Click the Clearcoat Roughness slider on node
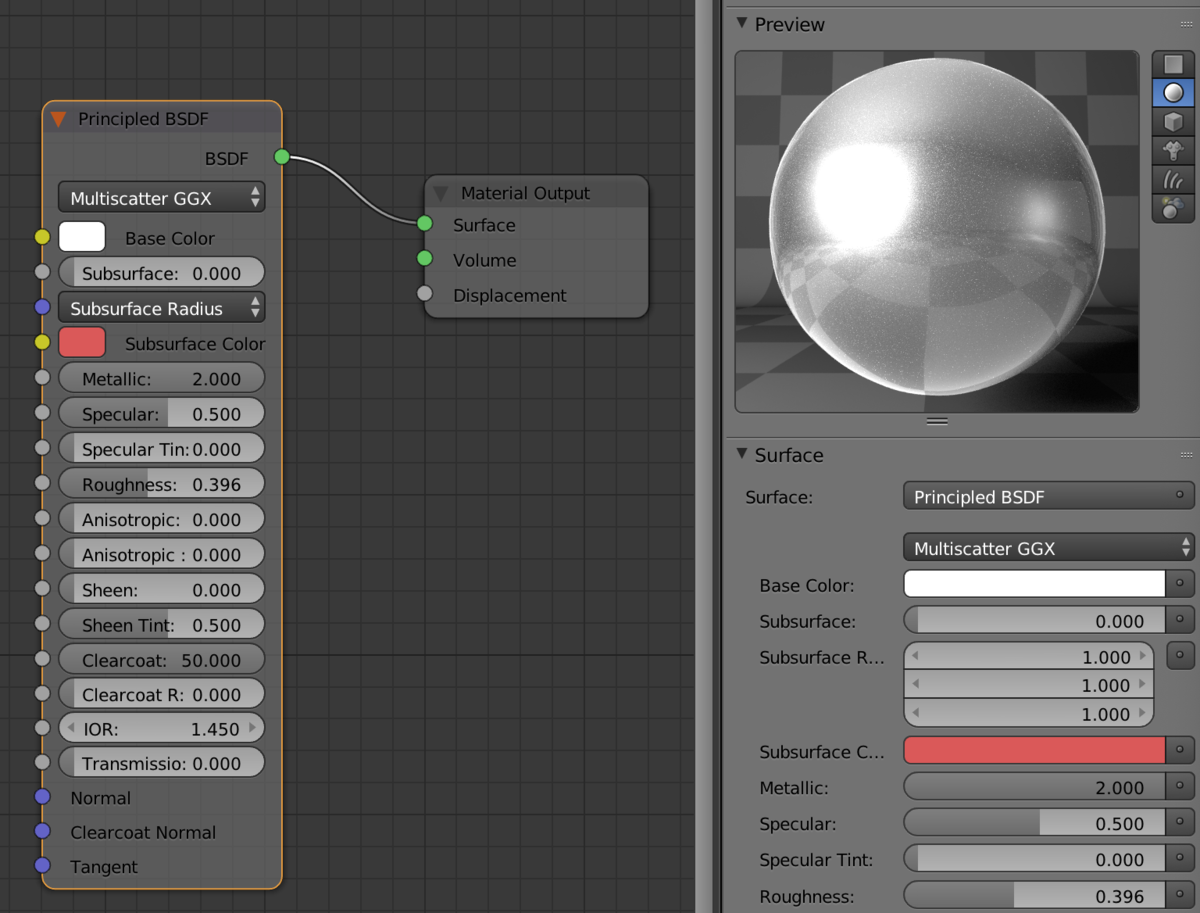This screenshot has height=913, width=1200. pos(161,694)
